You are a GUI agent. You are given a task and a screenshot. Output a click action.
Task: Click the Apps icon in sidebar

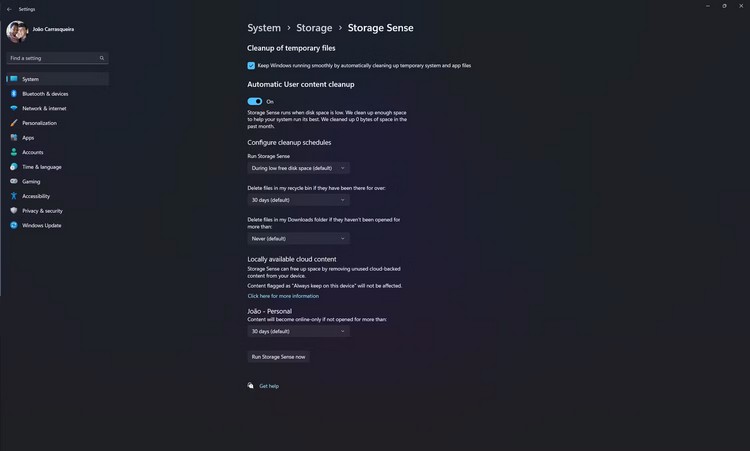13,137
